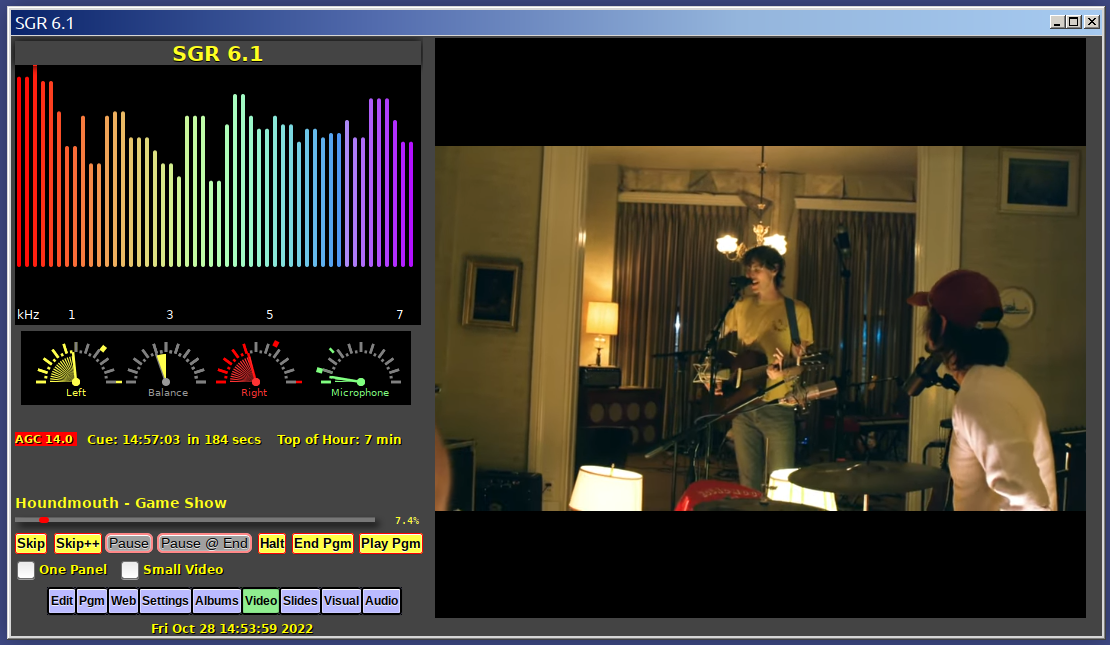Skip the current track
The height and width of the screenshot is (645, 1110).
31,544
